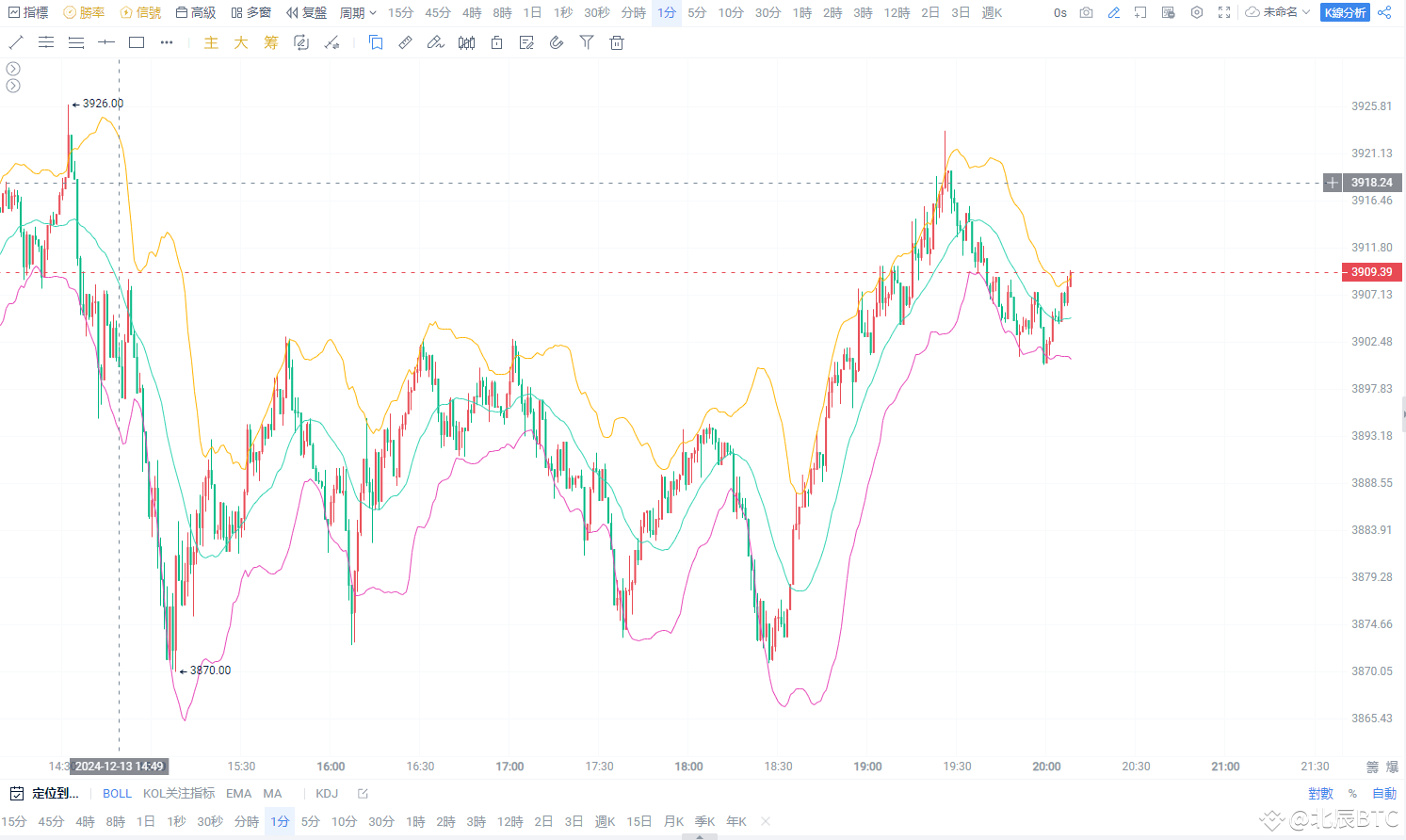Delete drawings using the trash icon
The width and height of the screenshot is (1406, 840).
(x=617, y=42)
